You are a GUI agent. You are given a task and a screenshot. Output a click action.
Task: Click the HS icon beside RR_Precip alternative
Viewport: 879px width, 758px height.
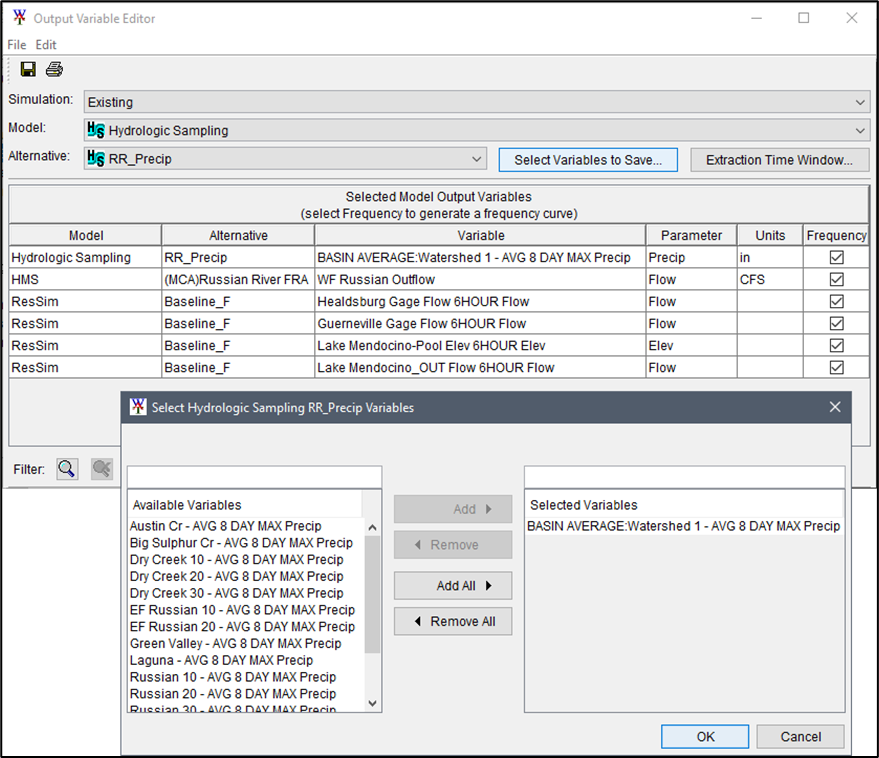point(94,159)
